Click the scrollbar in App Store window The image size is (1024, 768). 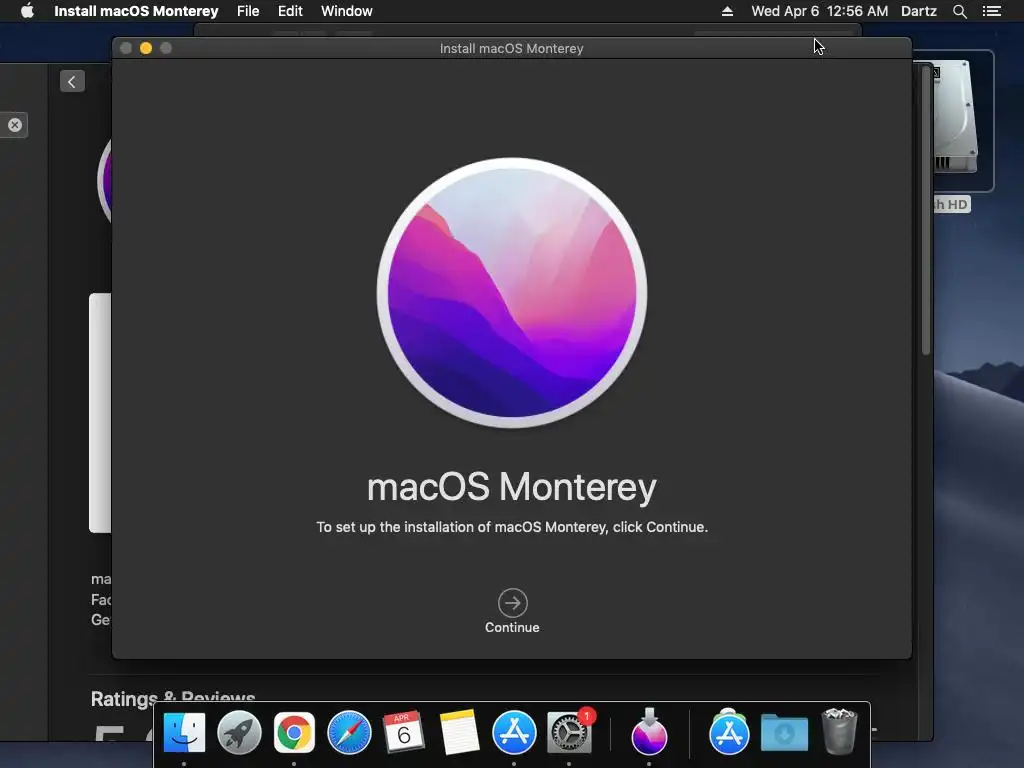click(926, 210)
